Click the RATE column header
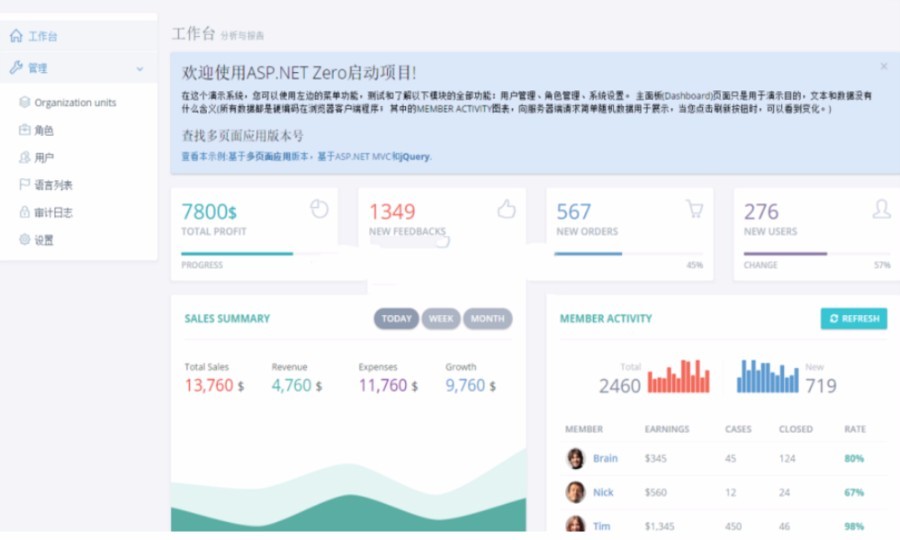This screenshot has height=540, width=900. (855, 429)
